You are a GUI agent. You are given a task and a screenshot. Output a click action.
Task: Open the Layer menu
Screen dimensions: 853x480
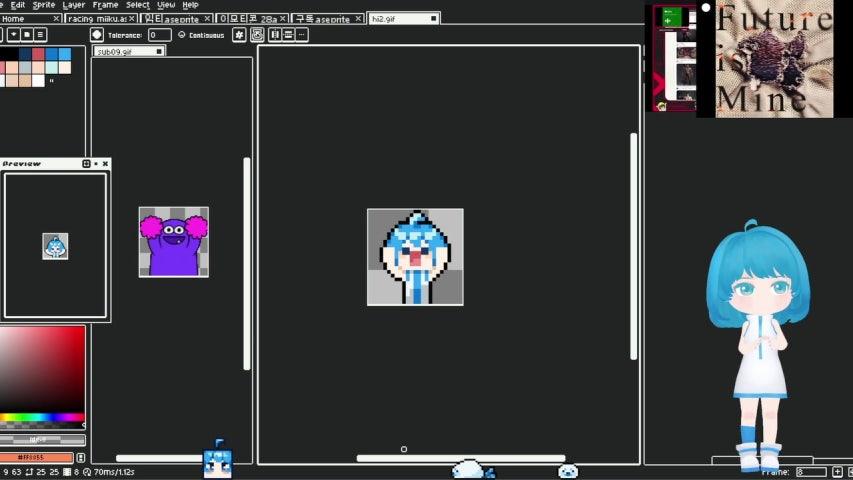click(73, 5)
